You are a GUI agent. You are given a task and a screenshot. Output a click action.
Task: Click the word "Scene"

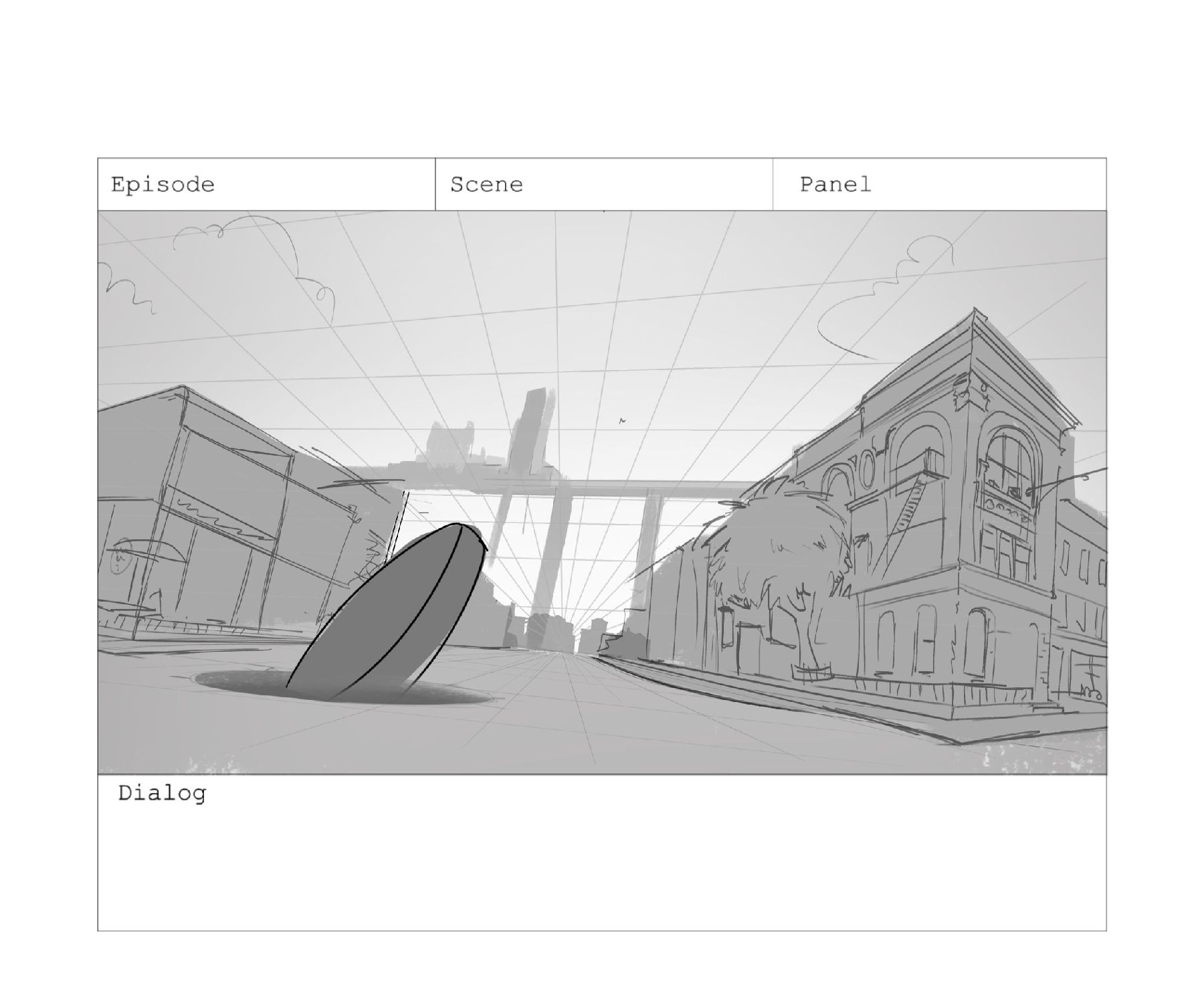(x=486, y=185)
